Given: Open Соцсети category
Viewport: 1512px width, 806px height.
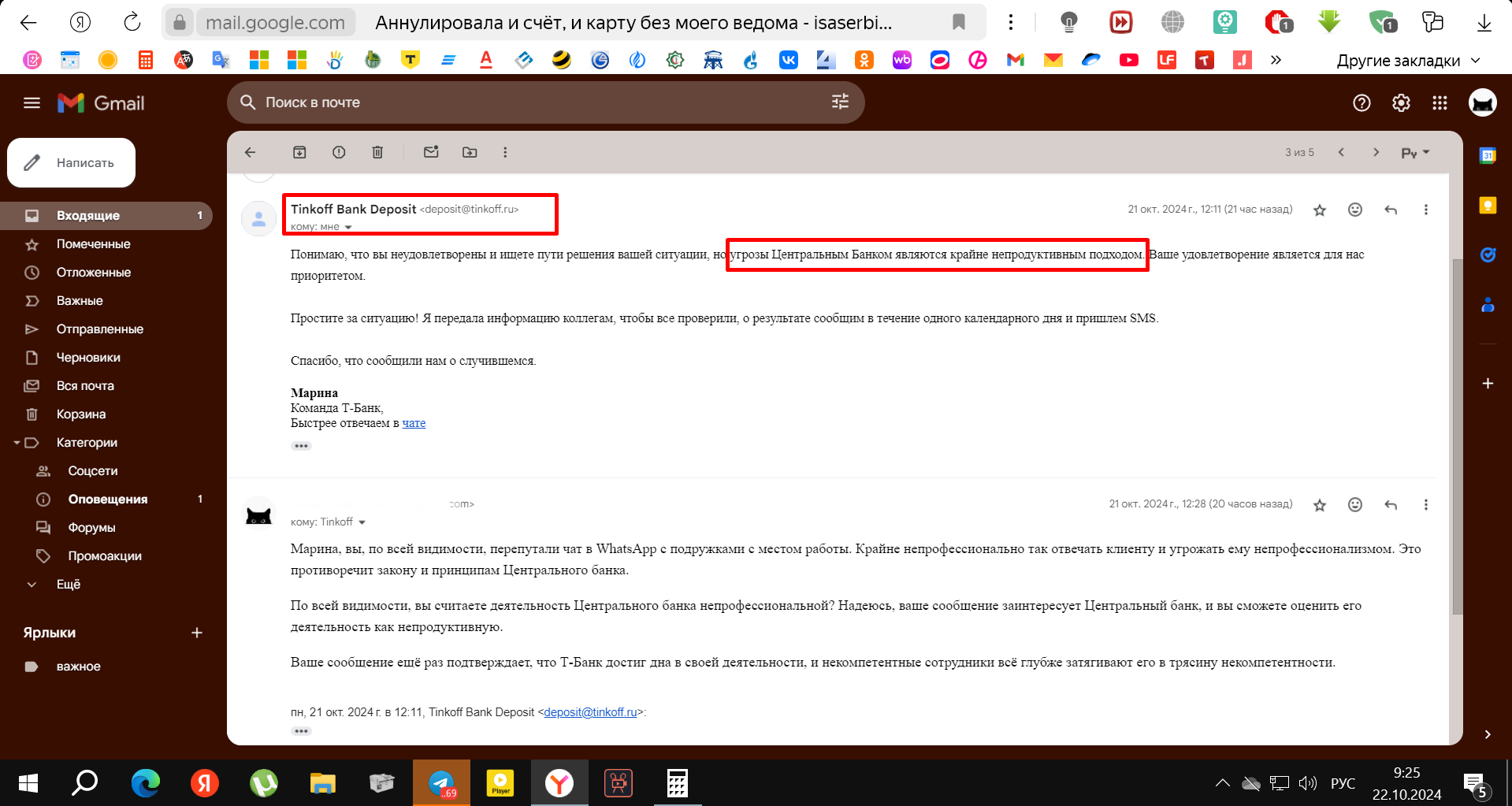Looking at the screenshot, I should (x=106, y=471).
